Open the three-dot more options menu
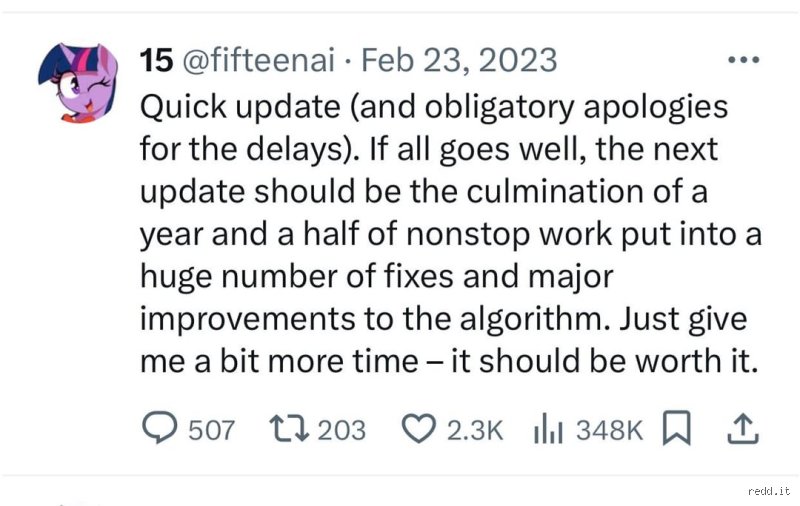 click(744, 60)
